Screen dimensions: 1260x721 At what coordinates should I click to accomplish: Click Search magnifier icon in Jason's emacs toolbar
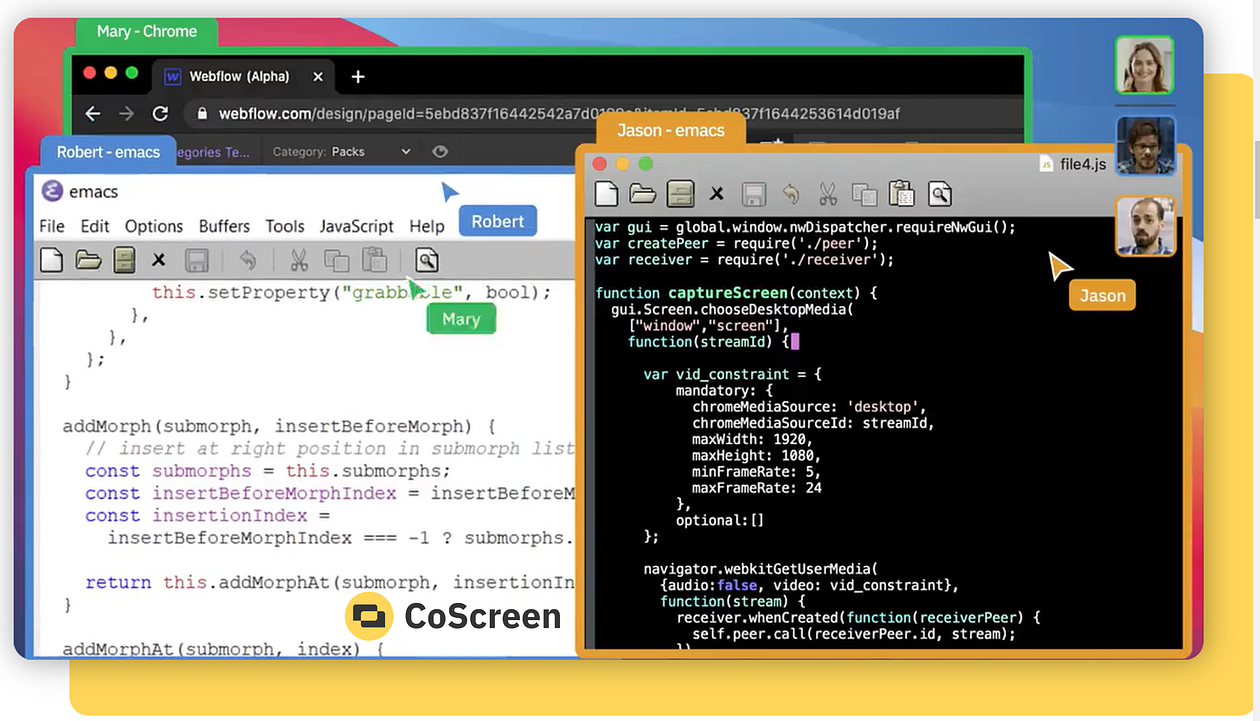pyautogui.click(x=939, y=194)
